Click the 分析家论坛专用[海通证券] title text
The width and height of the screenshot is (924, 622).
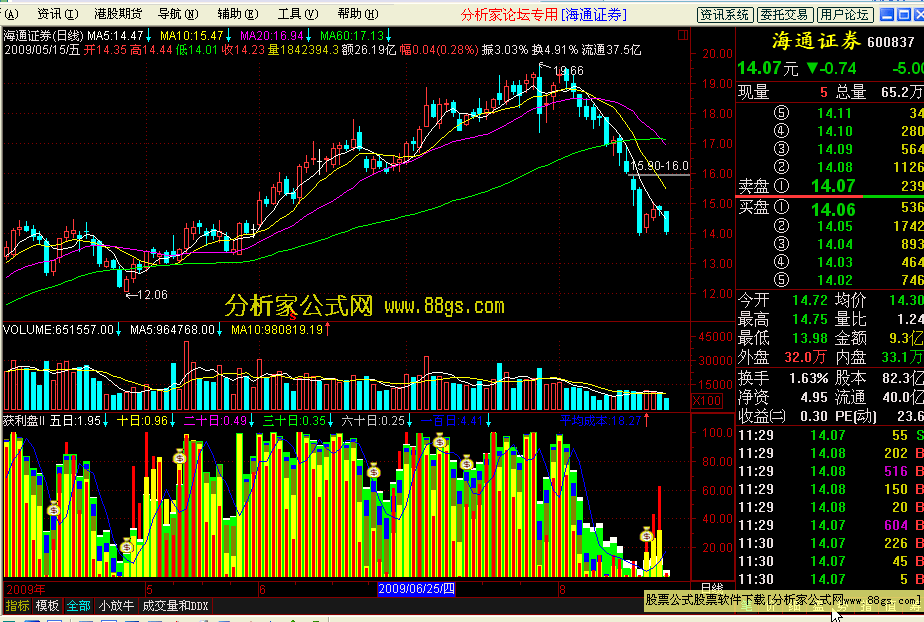pyautogui.click(x=543, y=14)
